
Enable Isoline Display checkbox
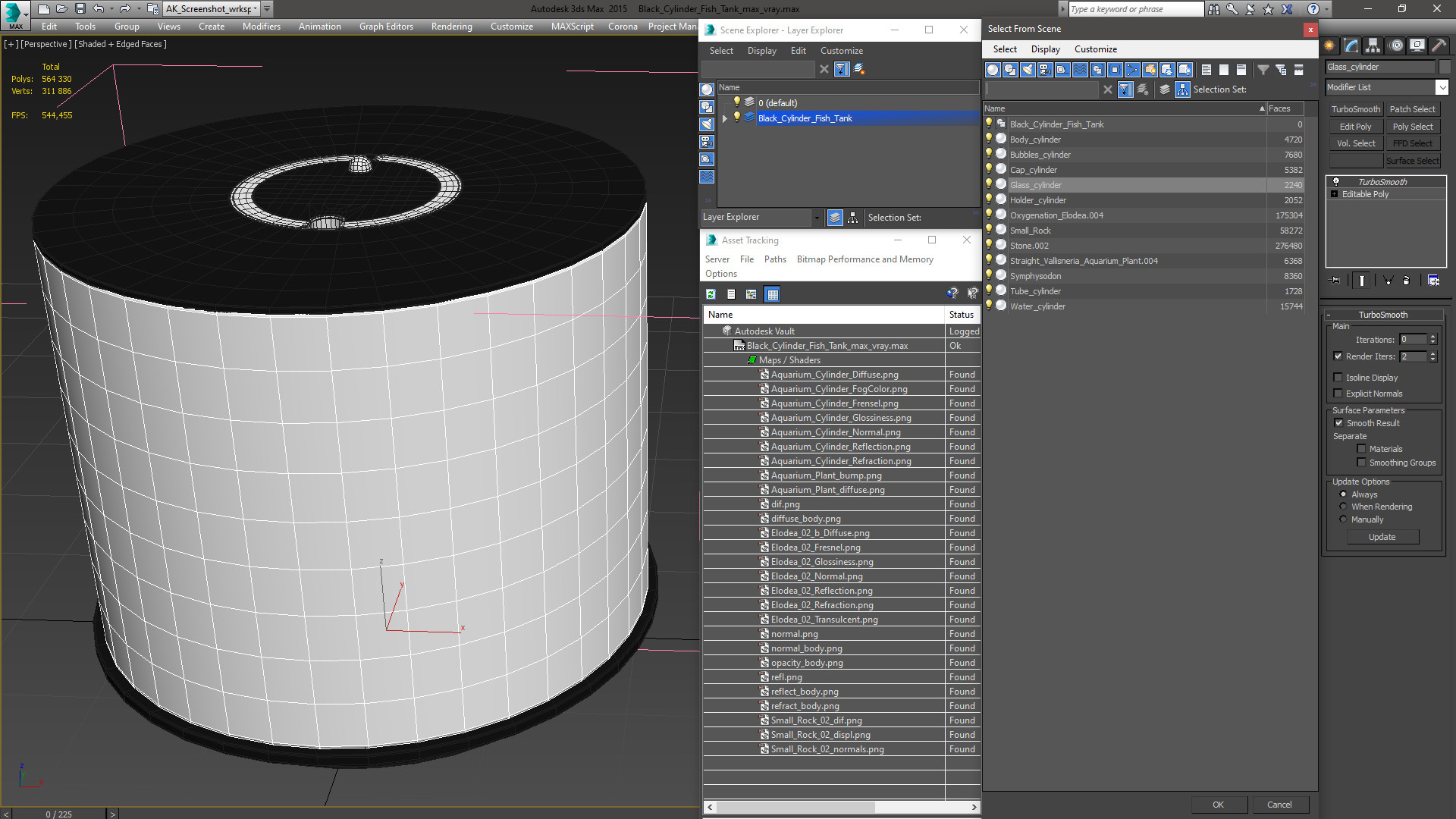pos(1338,378)
